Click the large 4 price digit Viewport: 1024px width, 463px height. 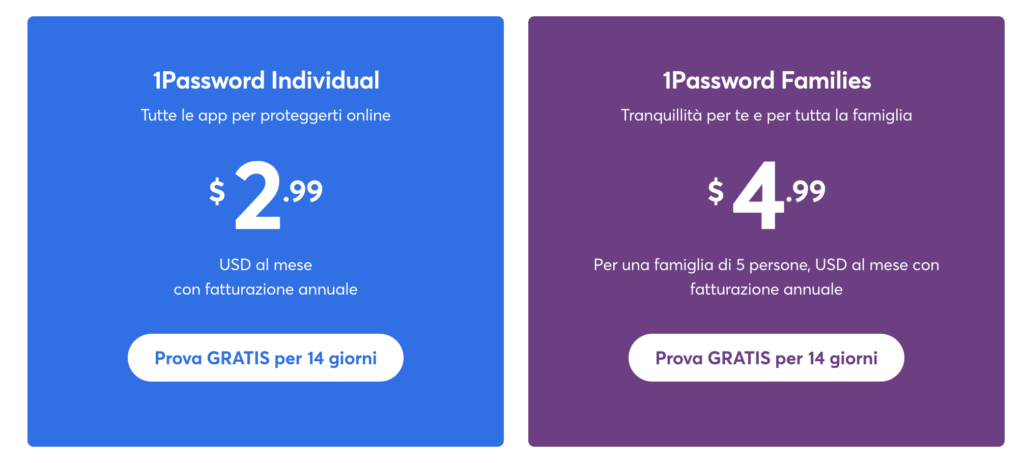pyautogui.click(x=758, y=196)
